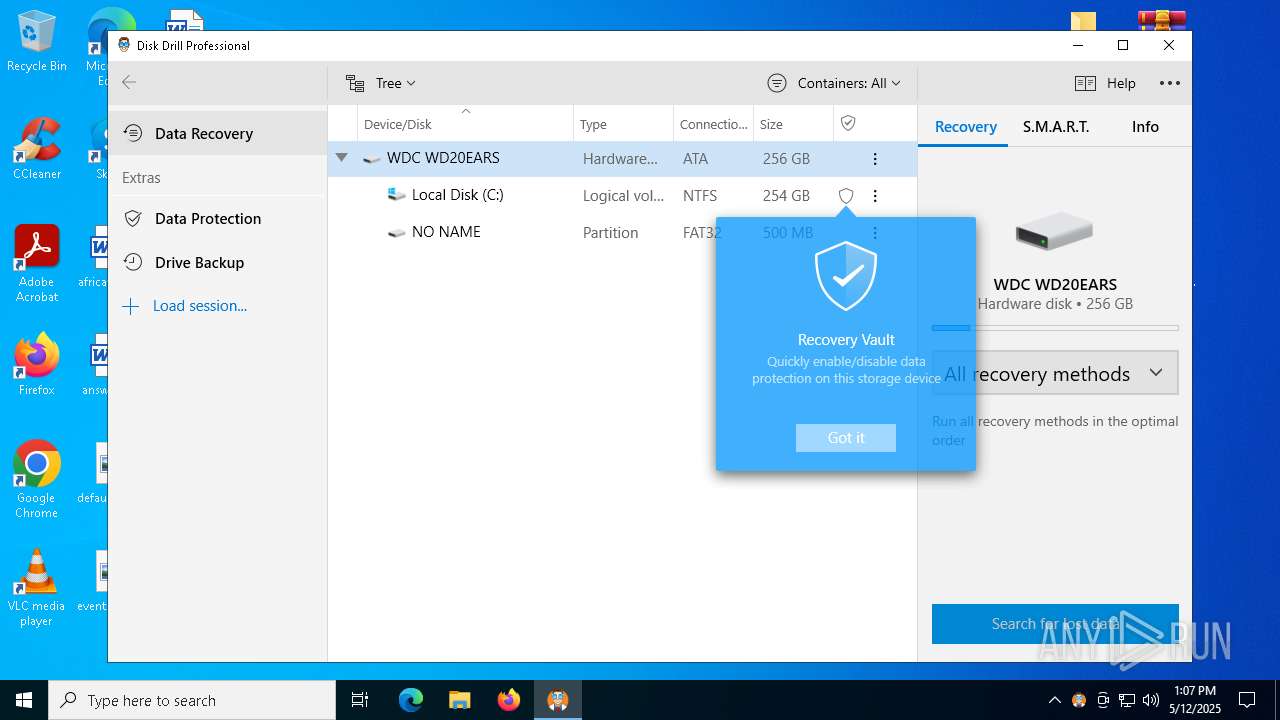Open the three-dot more options menu

click(x=1169, y=83)
